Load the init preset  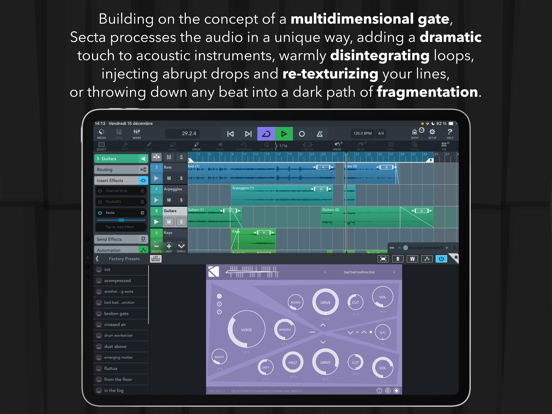121,270
